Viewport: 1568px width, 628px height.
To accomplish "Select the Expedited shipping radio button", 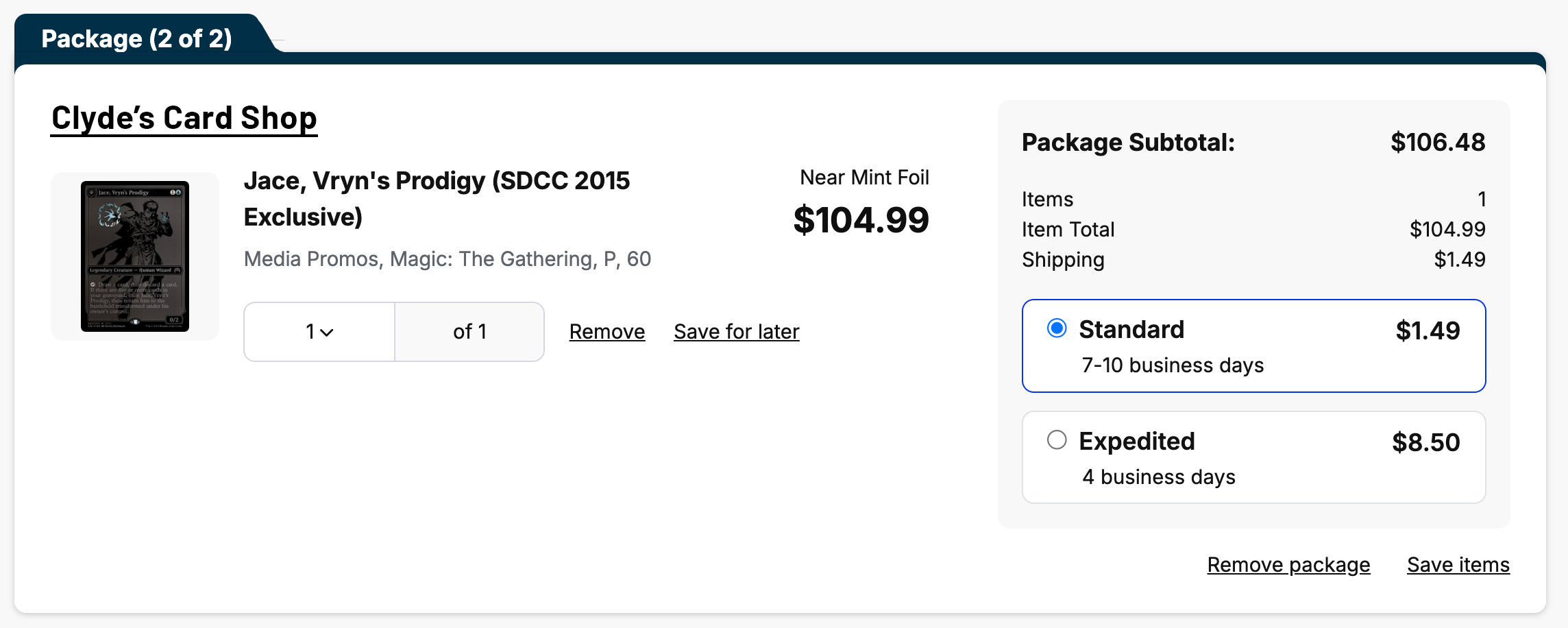I will tap(1057, 440).
